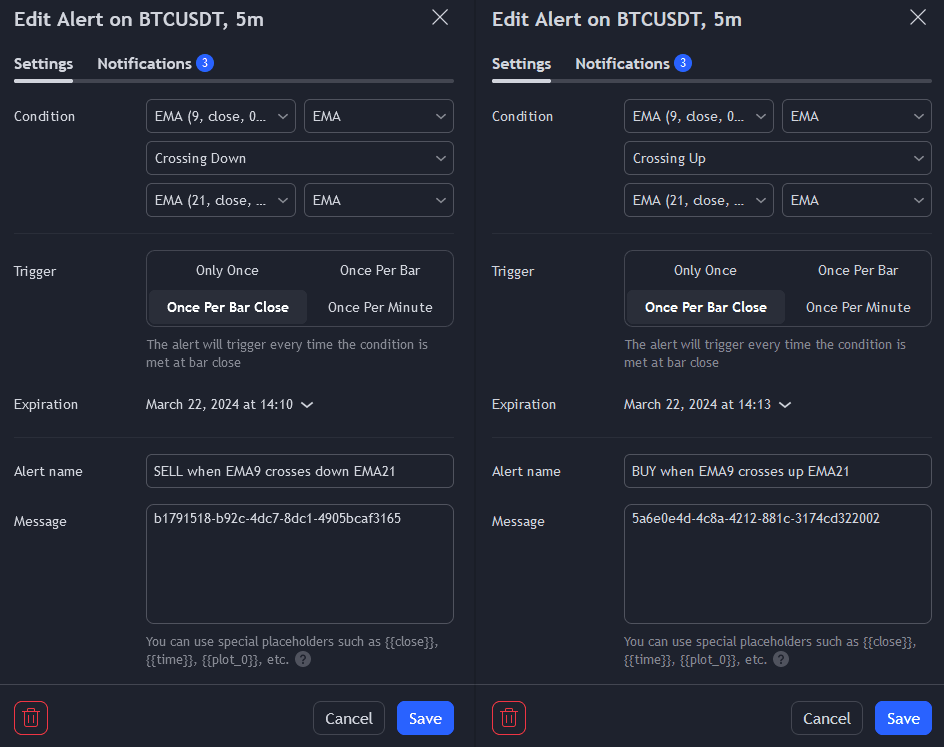Select Once Per Minute trigger in SELL alert
The height and width of the screenshot is (747, 944).
[380, 307]
